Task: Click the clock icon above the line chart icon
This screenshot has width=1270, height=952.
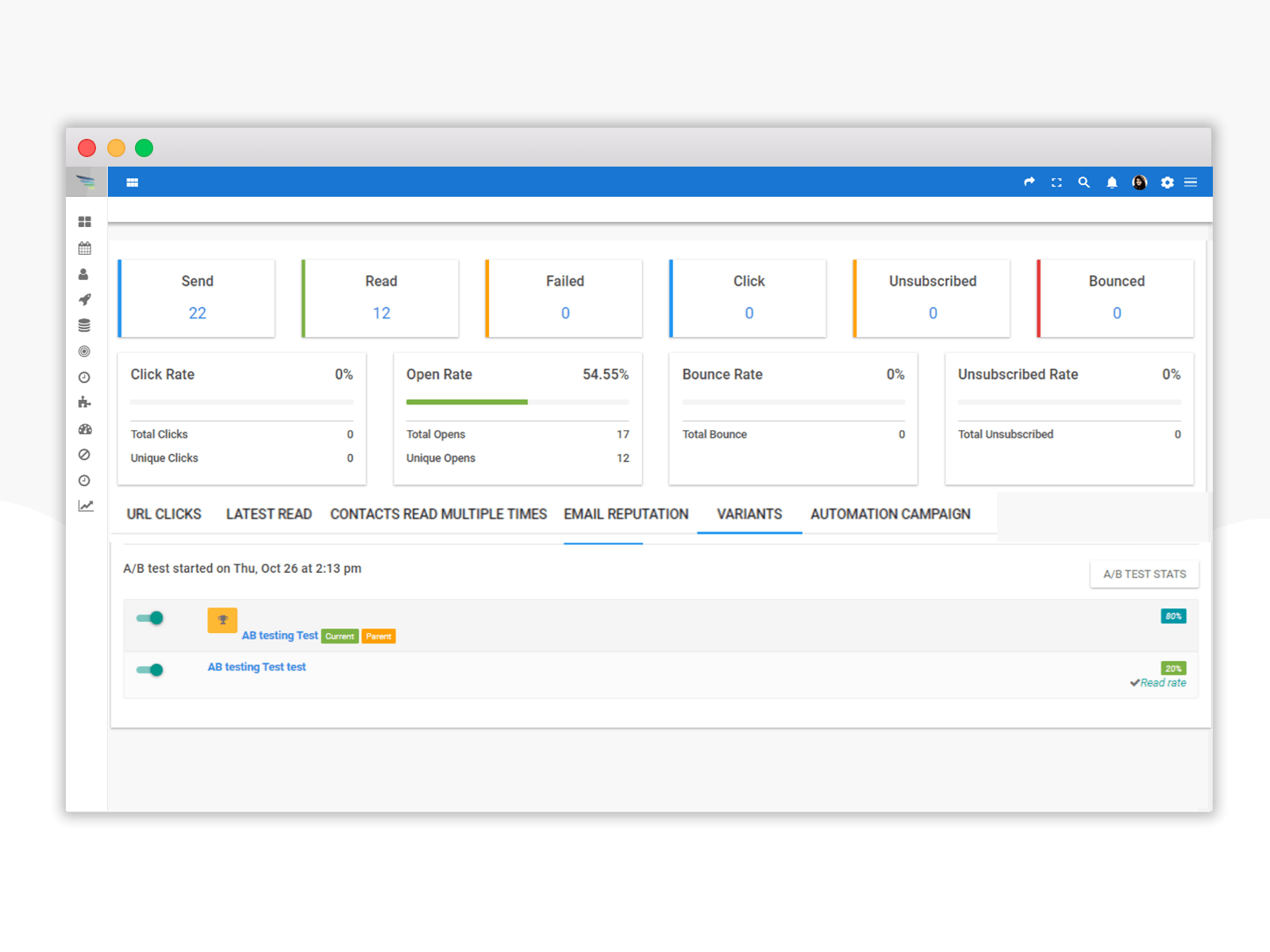Action: pyautogui.click(x=84, y=481)
